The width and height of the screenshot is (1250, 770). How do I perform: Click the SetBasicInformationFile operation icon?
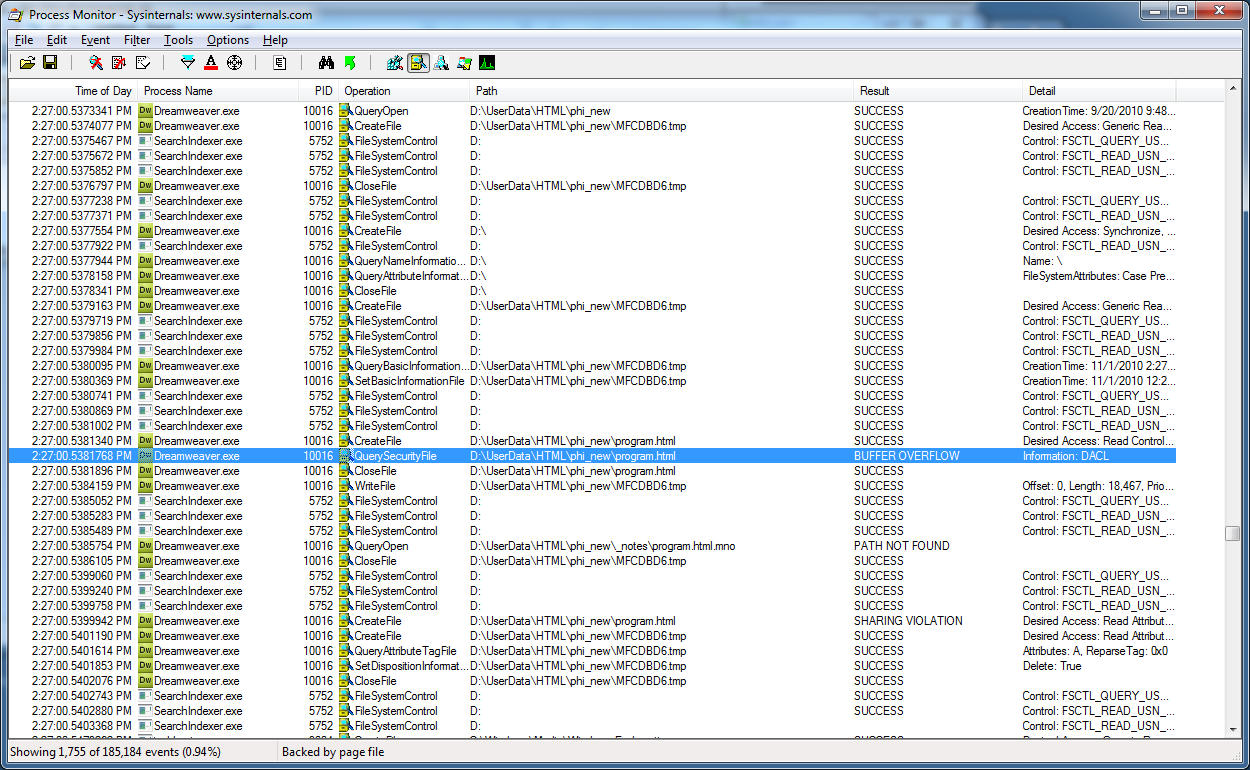(346, 381)
